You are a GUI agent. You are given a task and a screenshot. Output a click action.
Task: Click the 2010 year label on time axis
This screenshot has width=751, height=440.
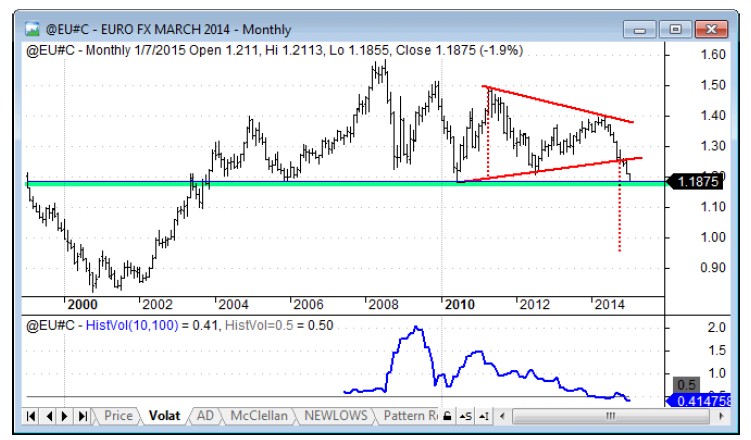click(x=459, y=305)
